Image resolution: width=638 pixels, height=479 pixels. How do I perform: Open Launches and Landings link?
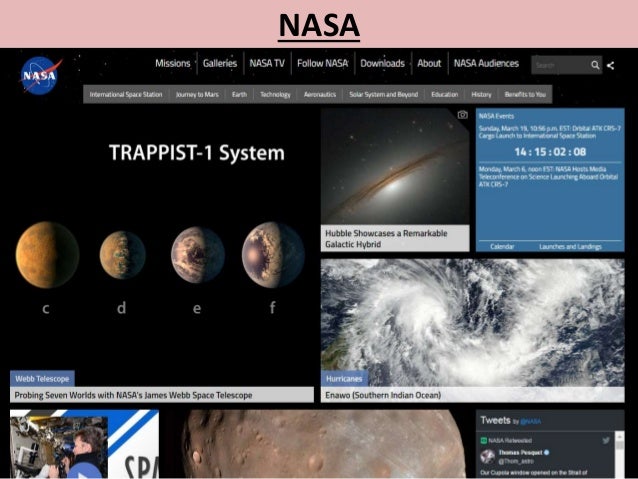coord(570,247)
